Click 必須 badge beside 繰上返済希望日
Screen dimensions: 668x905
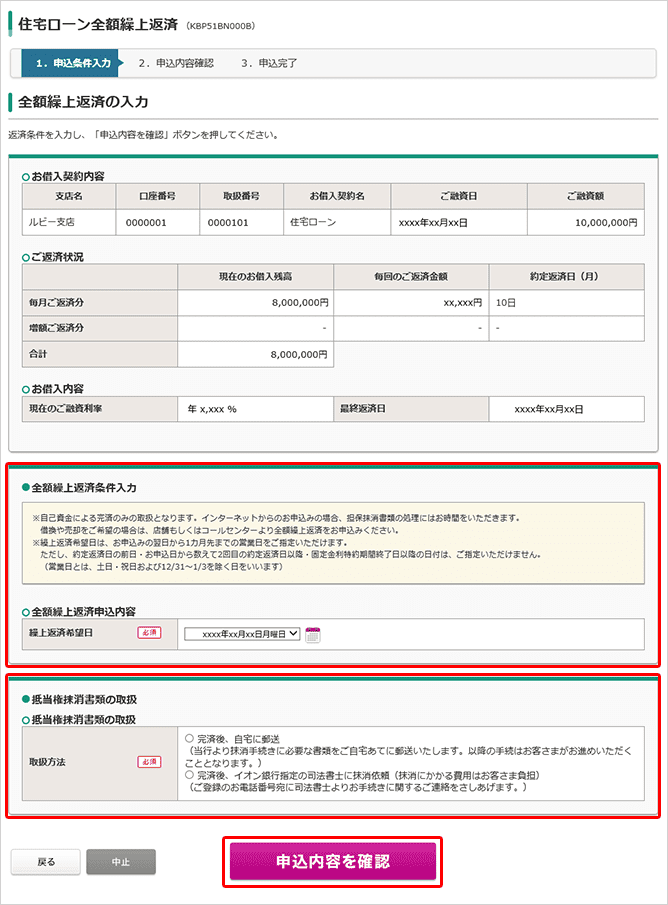point(149,633)
